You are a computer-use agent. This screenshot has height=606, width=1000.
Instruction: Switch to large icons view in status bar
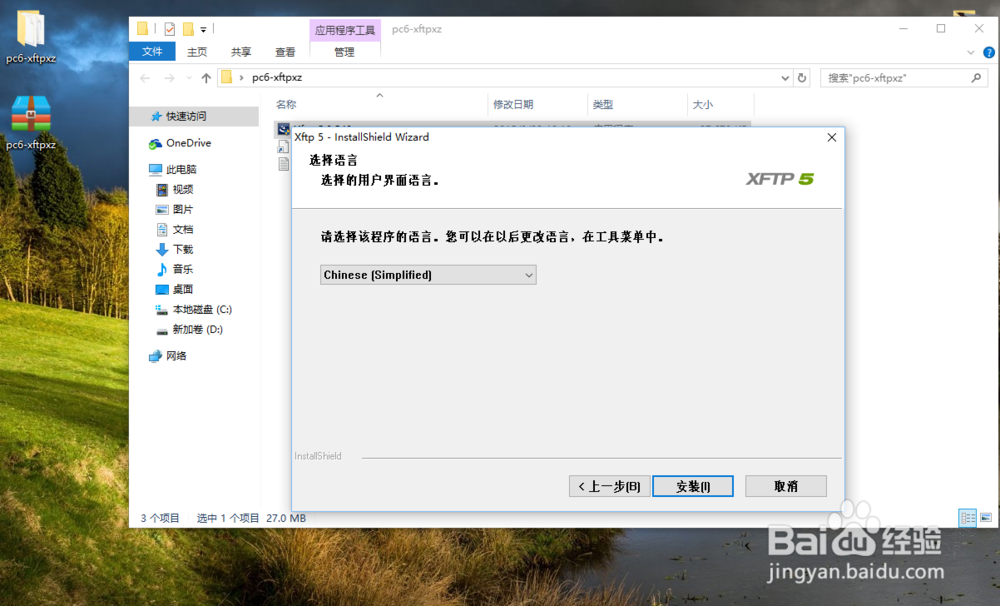coord(986,517)
